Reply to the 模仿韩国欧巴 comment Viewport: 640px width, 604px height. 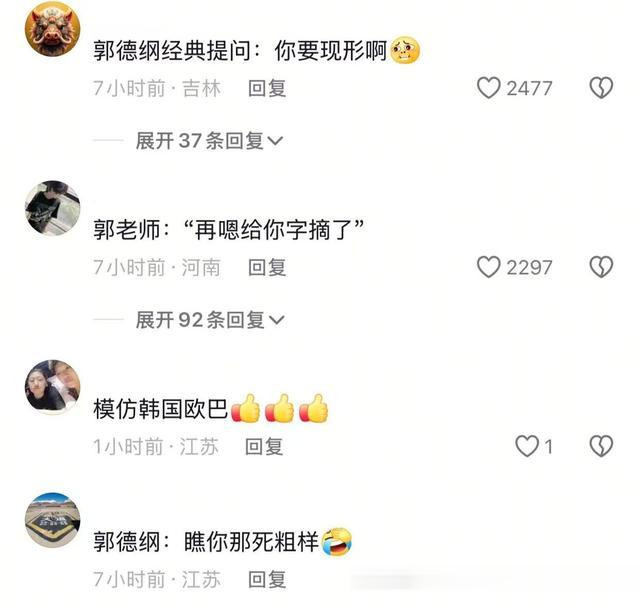[264, 446]
